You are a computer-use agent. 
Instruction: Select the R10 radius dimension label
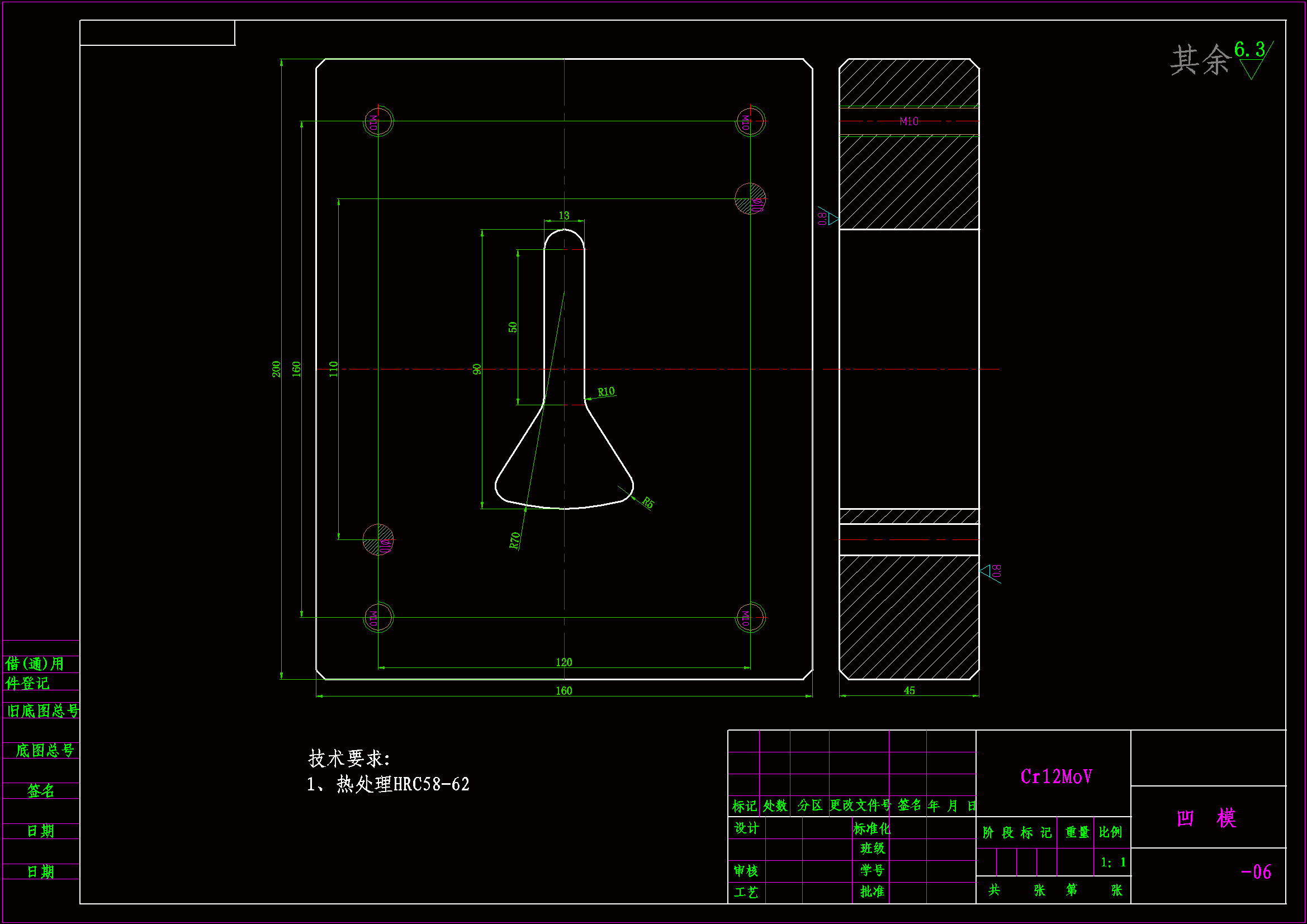click(x=605, y=392)
